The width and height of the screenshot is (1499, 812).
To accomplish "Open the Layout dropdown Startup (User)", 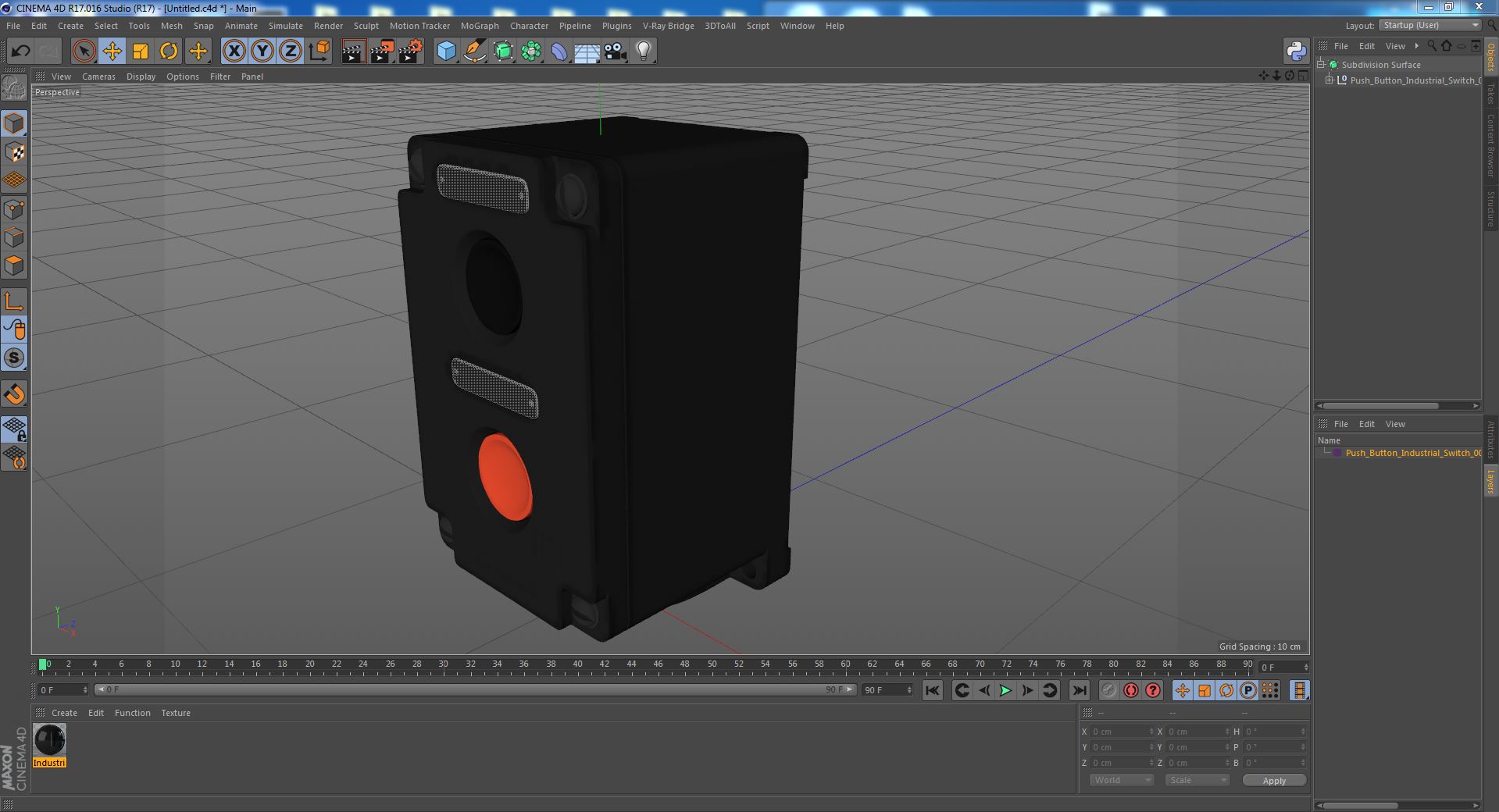I will point(1430,25).
